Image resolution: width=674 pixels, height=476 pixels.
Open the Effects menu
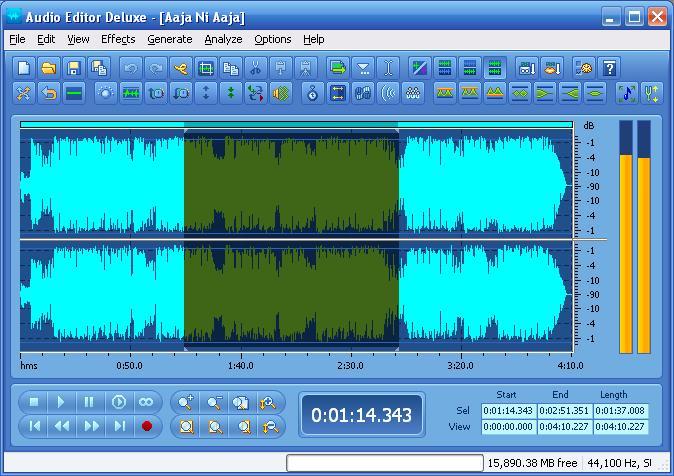coord(118,39)
